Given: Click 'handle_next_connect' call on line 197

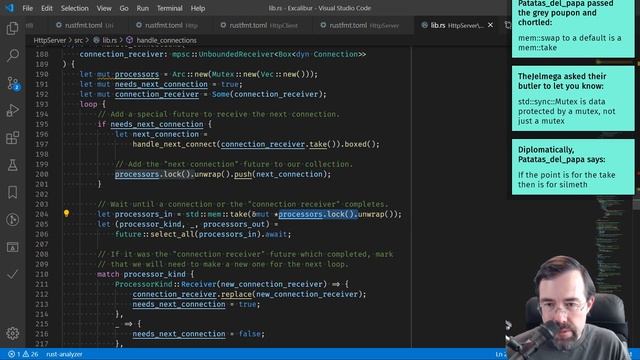Looking at the screenshot, I should pyautogui.click(x=175, y=144).
